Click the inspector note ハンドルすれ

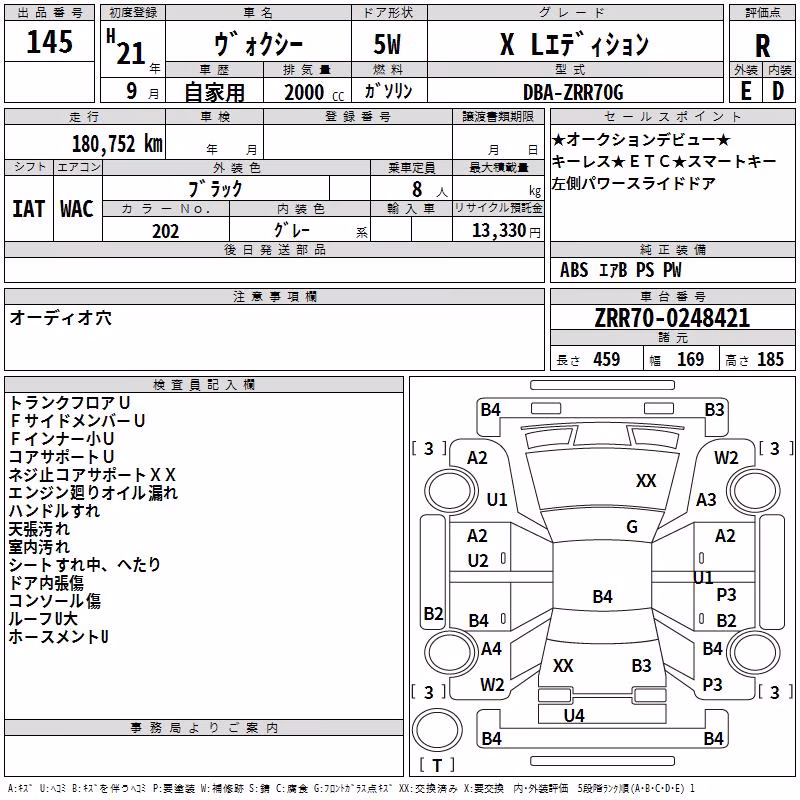tap(55, 510)
